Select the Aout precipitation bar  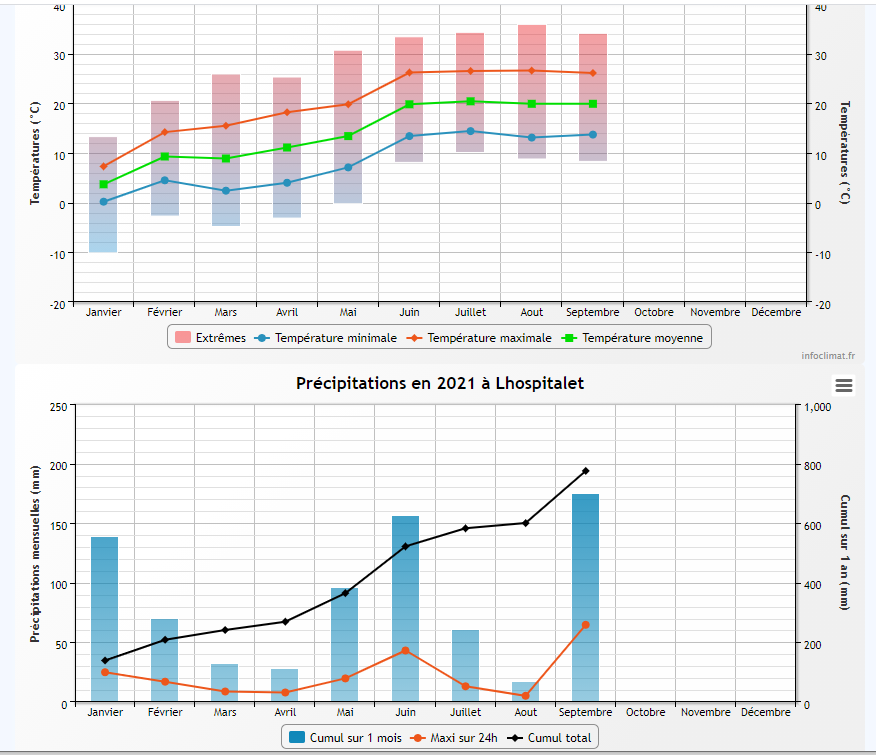525,692
